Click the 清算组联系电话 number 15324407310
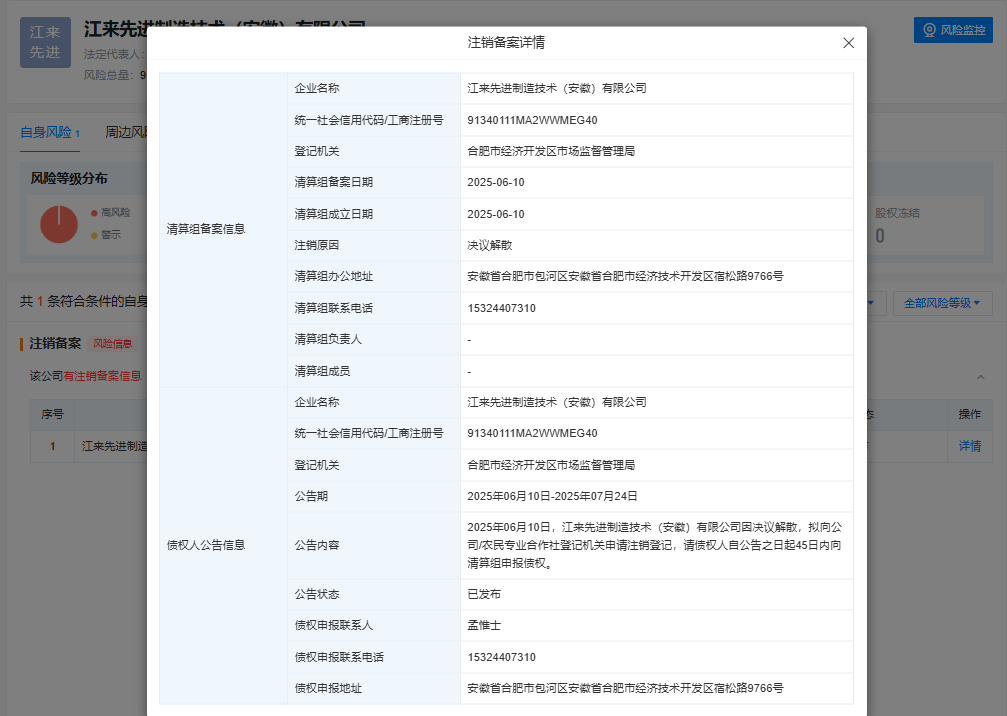Screen dimensions: 1007x716 [x=502, y=308]
